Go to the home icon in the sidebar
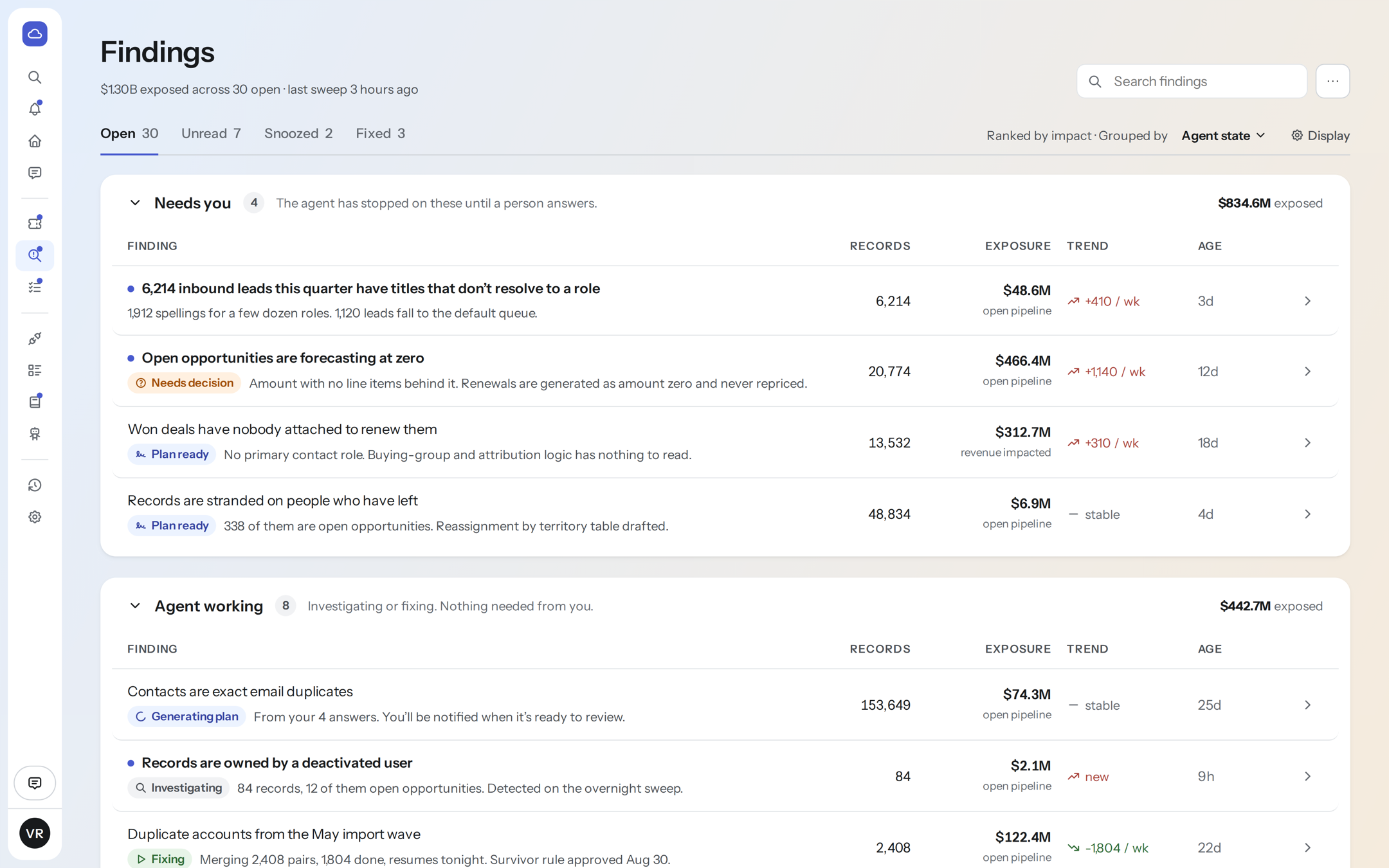Screen dimensions: 1389x868 point(35,141)
